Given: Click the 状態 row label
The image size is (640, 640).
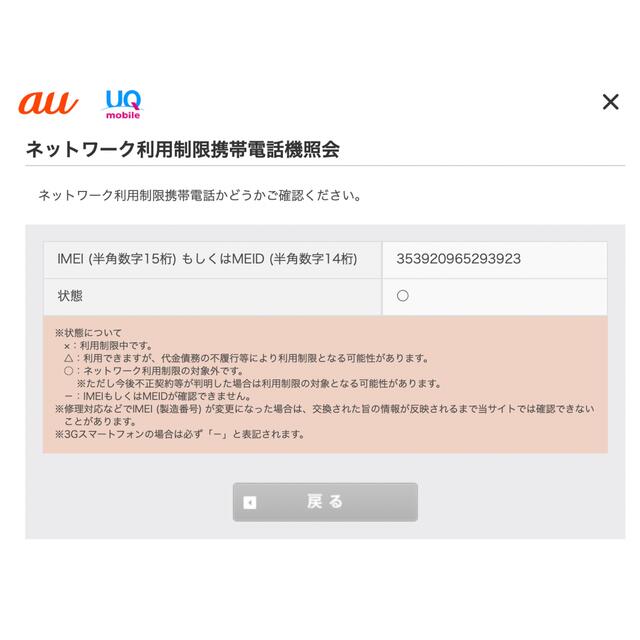Looking at the screenshot, I should (70, 296).
